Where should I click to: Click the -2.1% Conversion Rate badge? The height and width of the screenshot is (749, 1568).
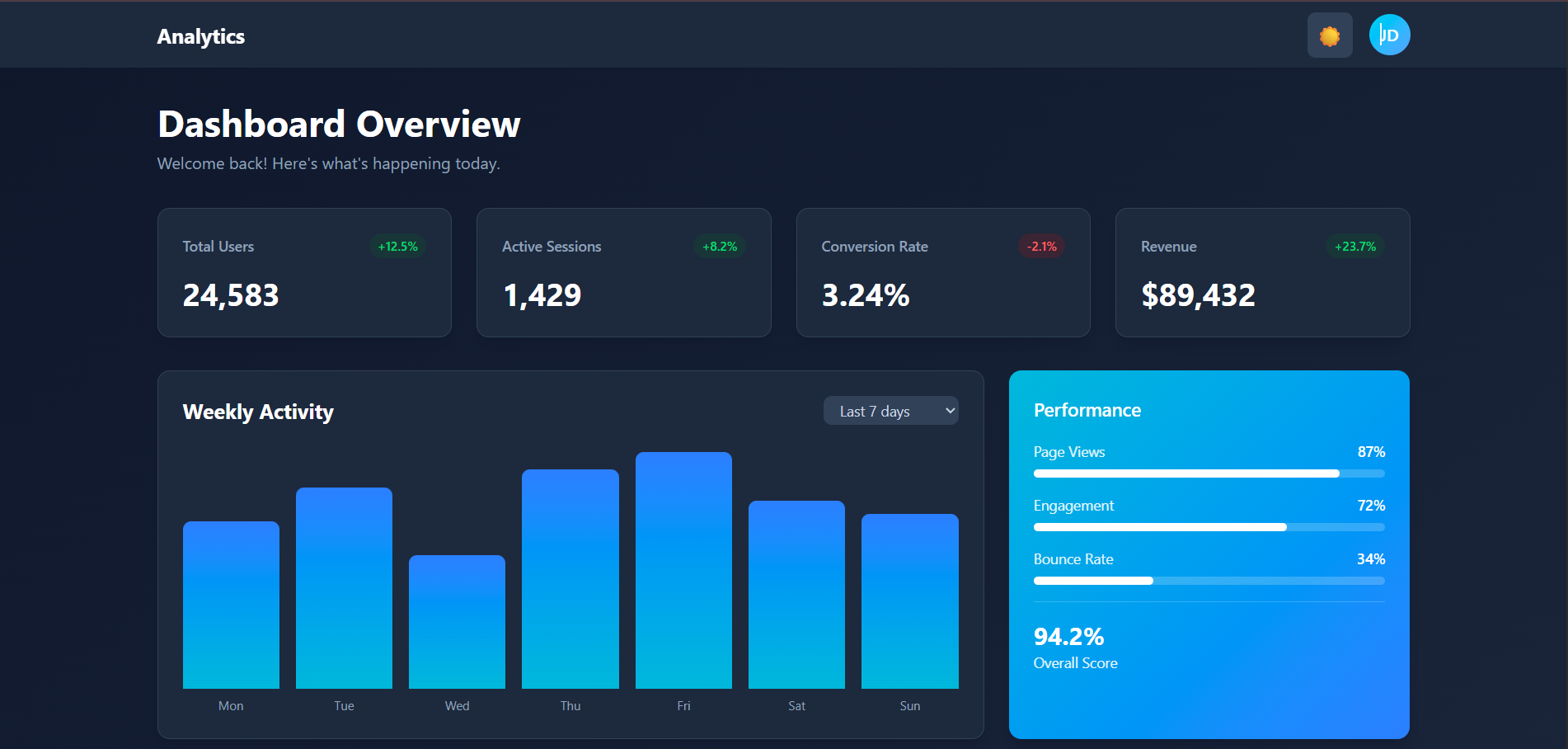click(x=1041, y=246)
